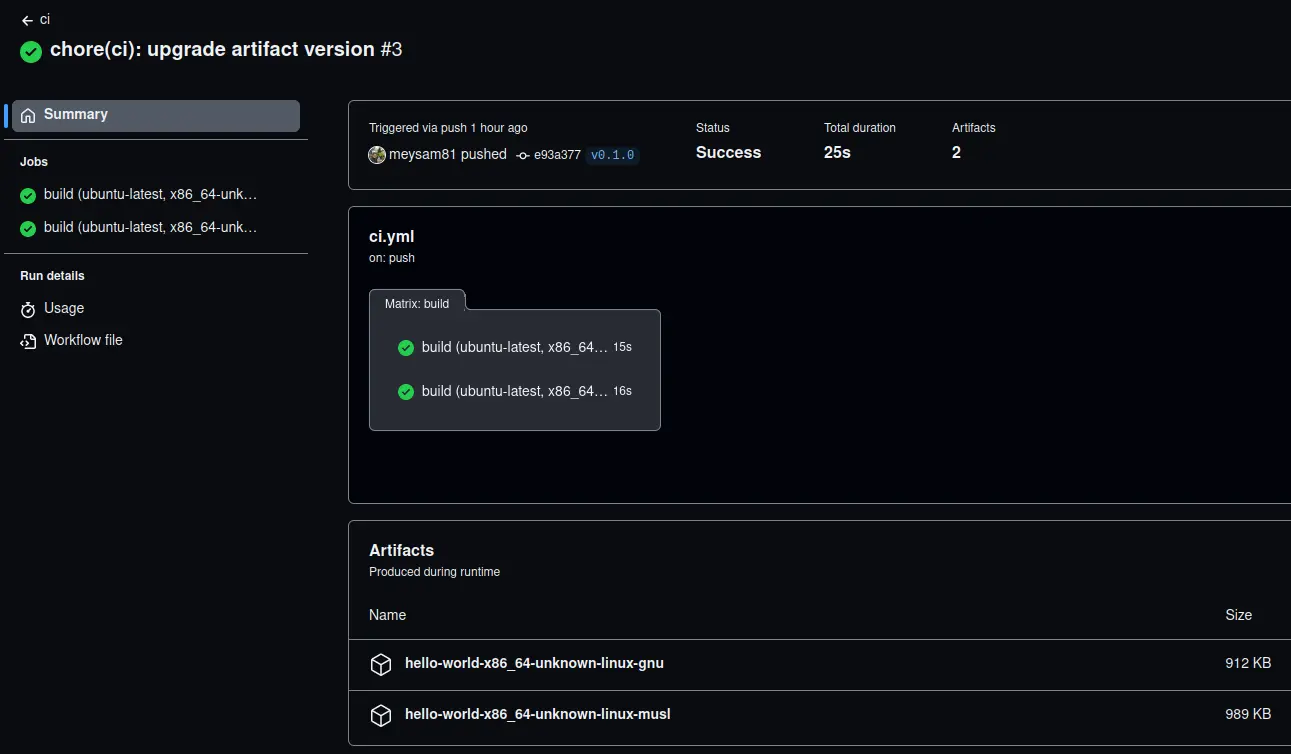This screenshot has height=754, width=1291.
Task: Click the package icon for the linux-gnu artifact
Action: 381,664
